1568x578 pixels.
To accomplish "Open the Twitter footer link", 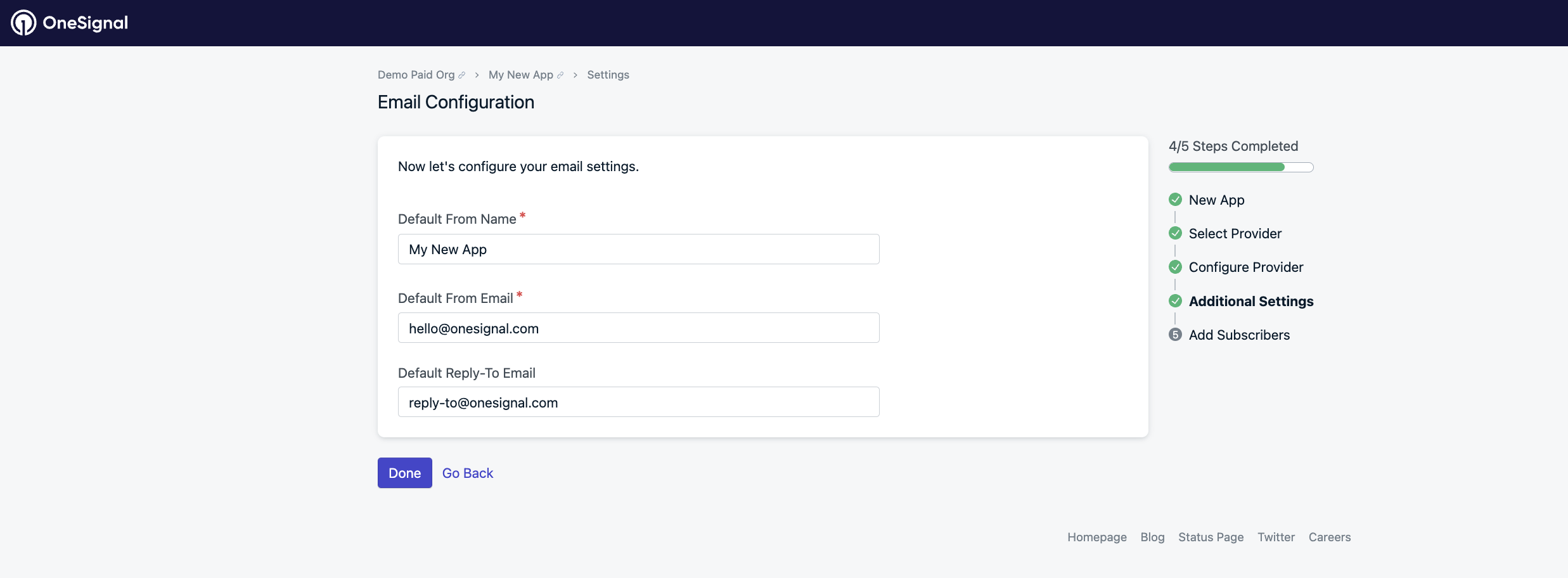I will coord(1276,537).
